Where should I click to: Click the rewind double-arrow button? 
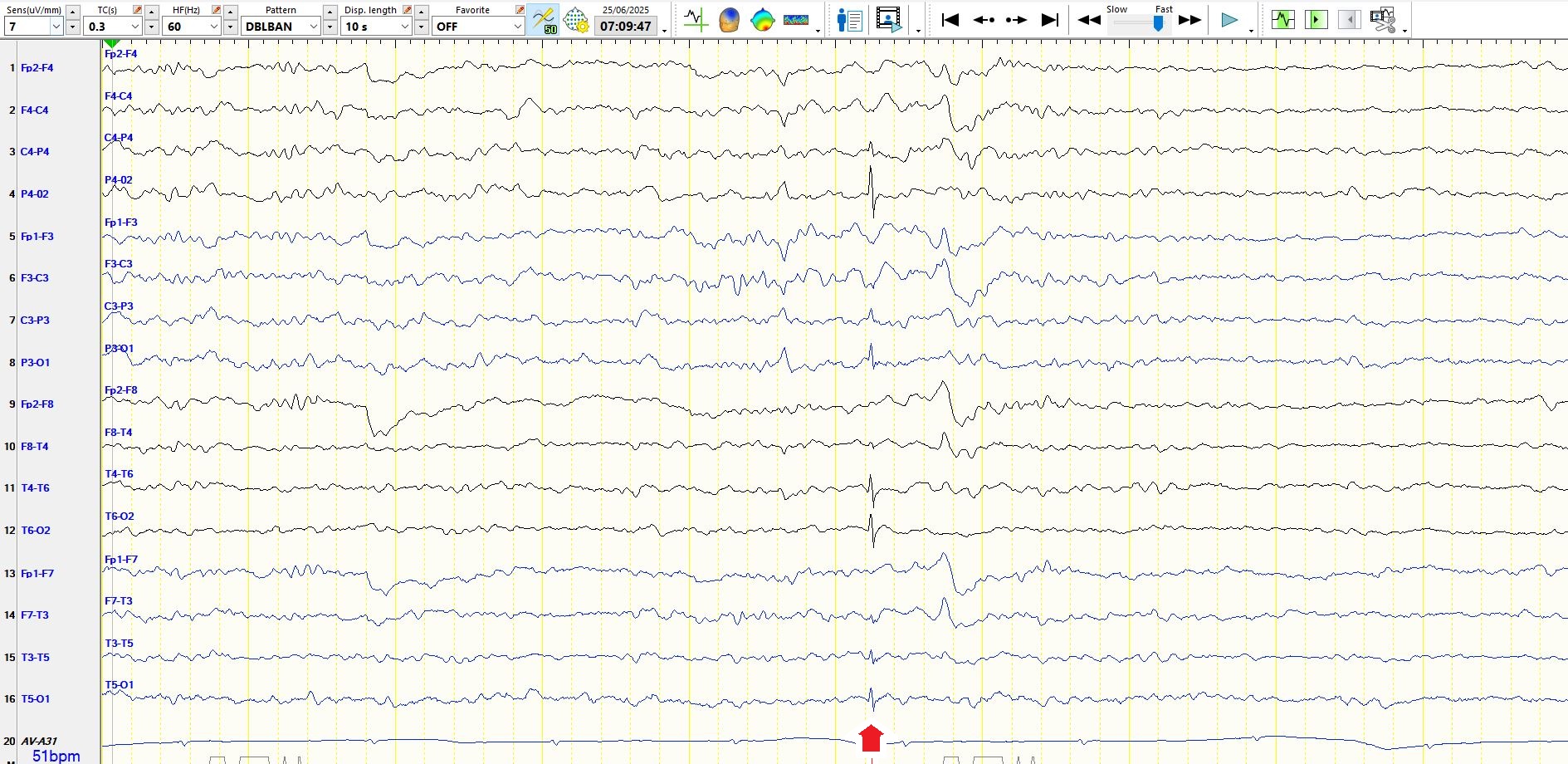(x=1089, y=19)
